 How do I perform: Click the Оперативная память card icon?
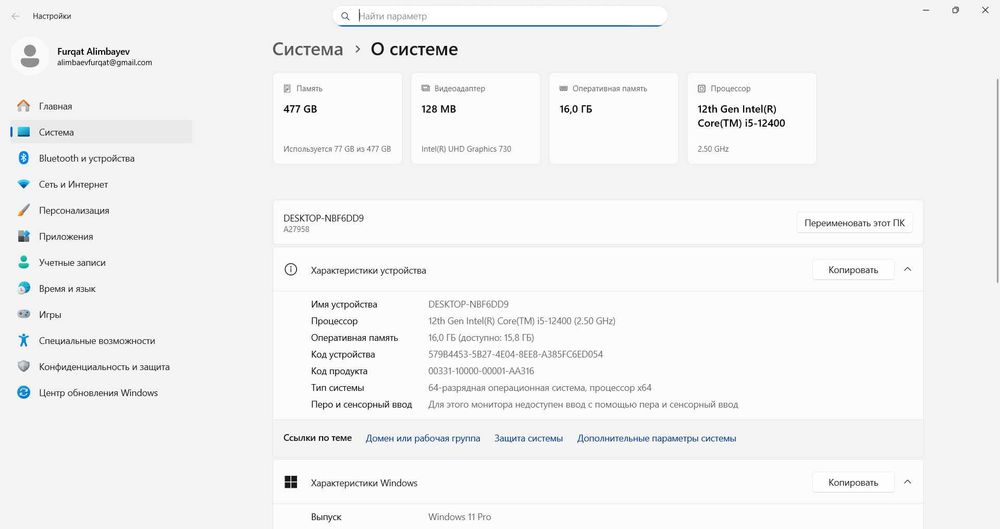click(x=563, y=89)
